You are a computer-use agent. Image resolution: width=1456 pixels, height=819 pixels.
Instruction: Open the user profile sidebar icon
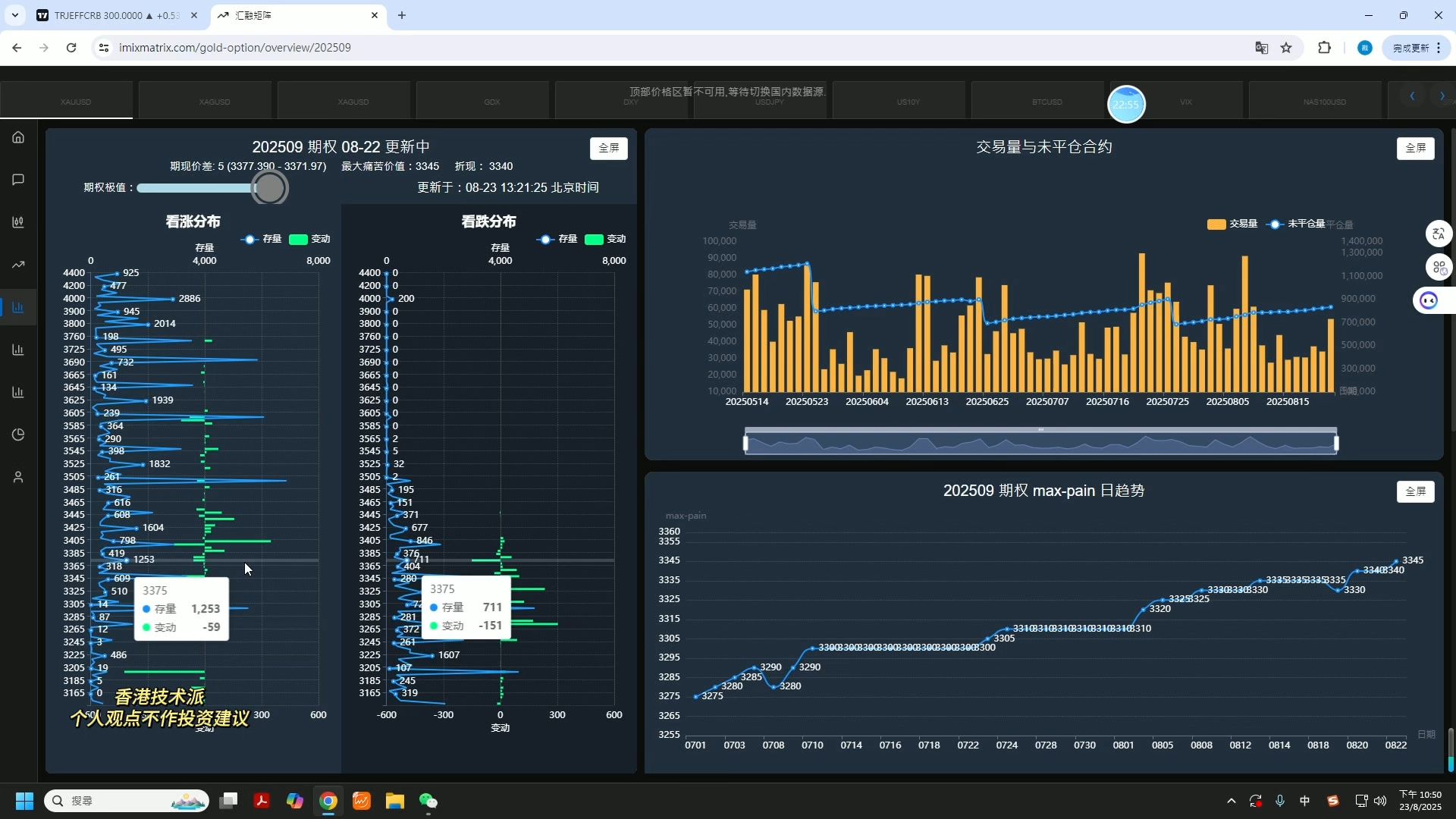click(x=18, y=477)
